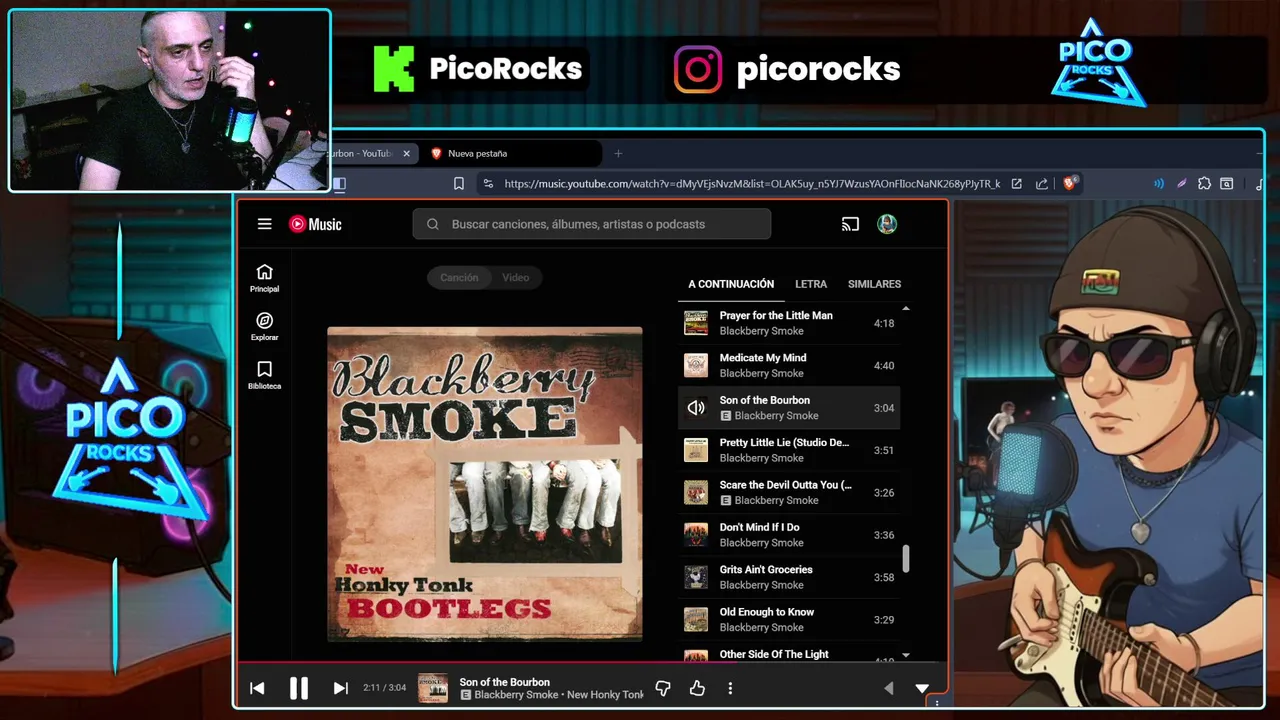
Task: Play Grits Ain't Groceries from queue
Action: 789,577
